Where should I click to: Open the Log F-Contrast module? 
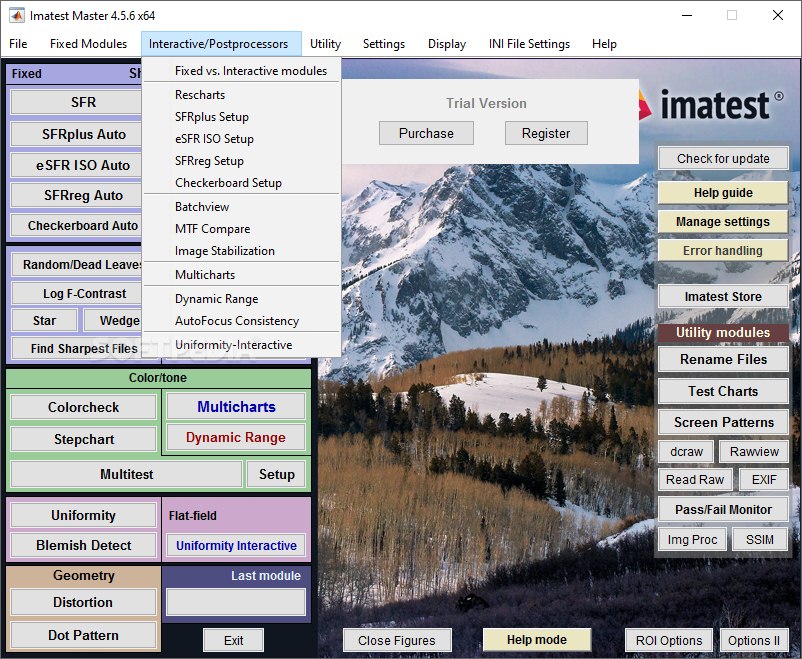pos(77,294)
